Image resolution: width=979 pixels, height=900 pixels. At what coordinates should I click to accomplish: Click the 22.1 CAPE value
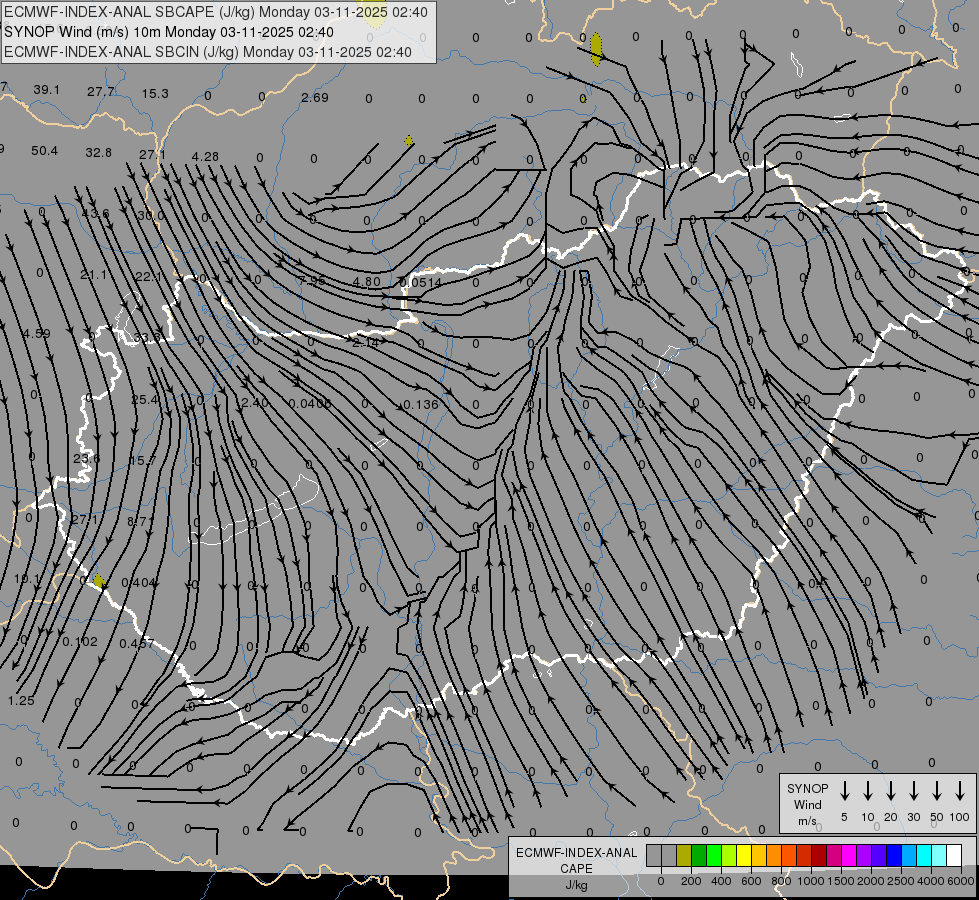coord(149,277)
